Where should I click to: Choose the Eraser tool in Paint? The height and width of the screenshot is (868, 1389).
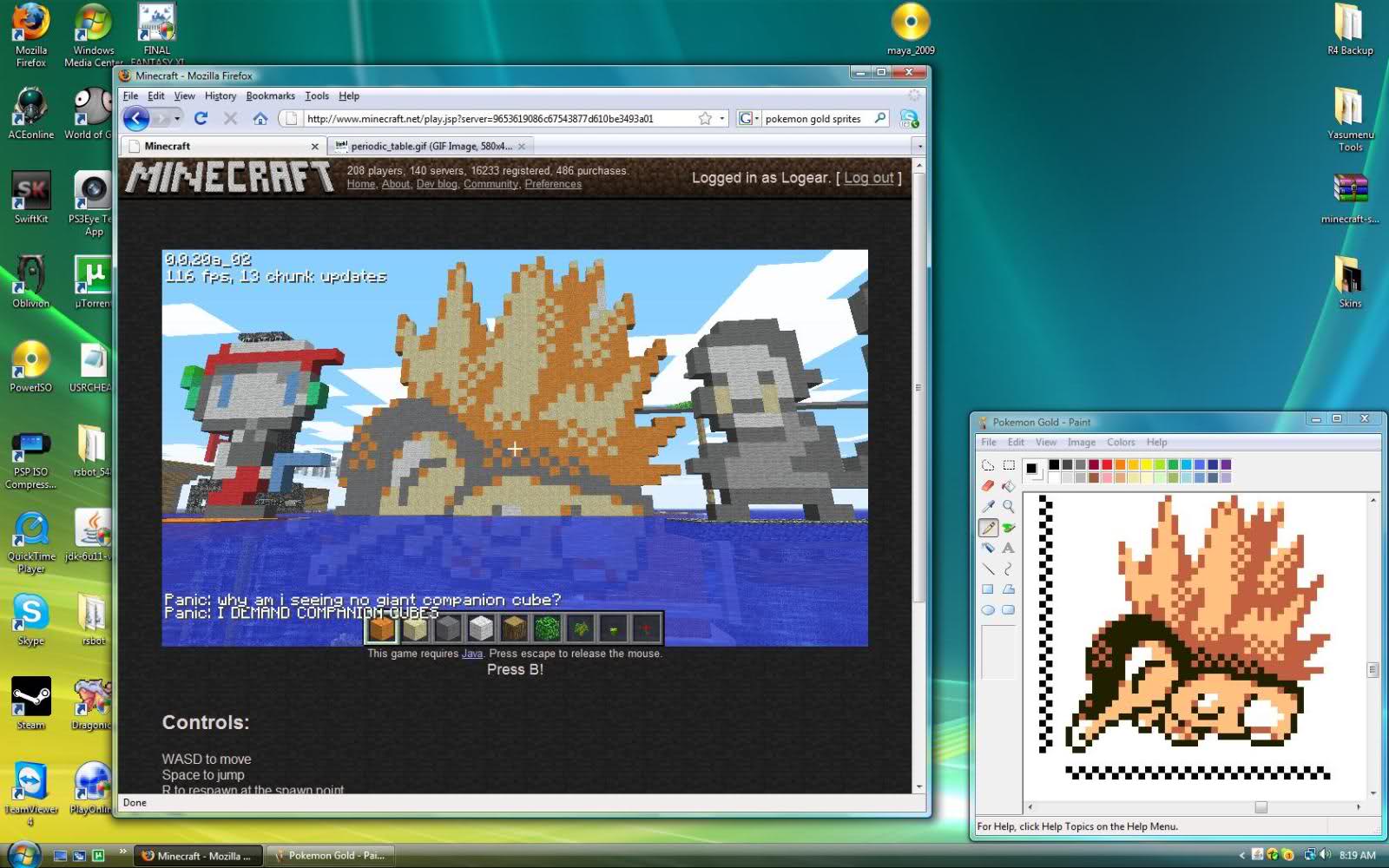(x=988, y=486)
